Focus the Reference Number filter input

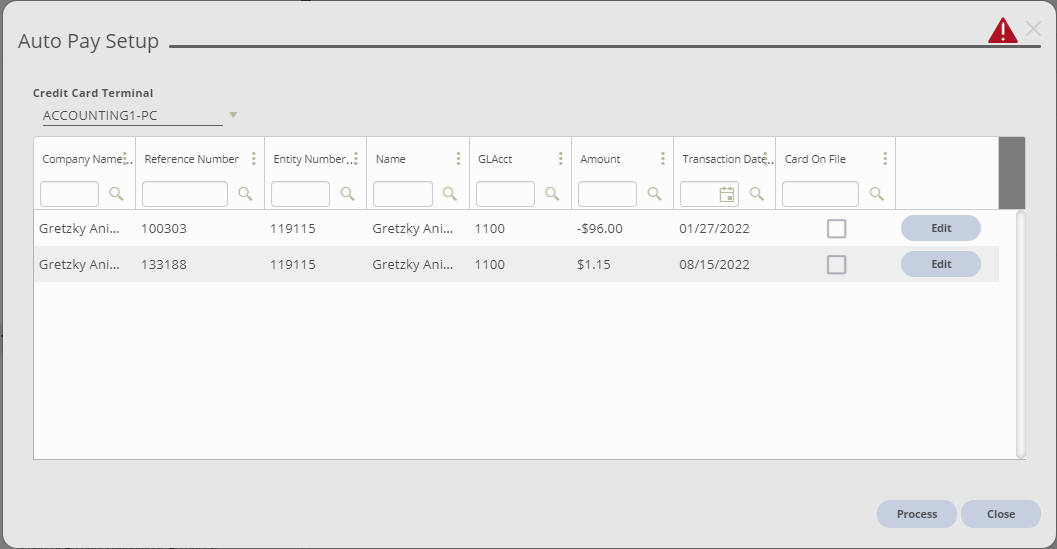(x=185, y=194)
